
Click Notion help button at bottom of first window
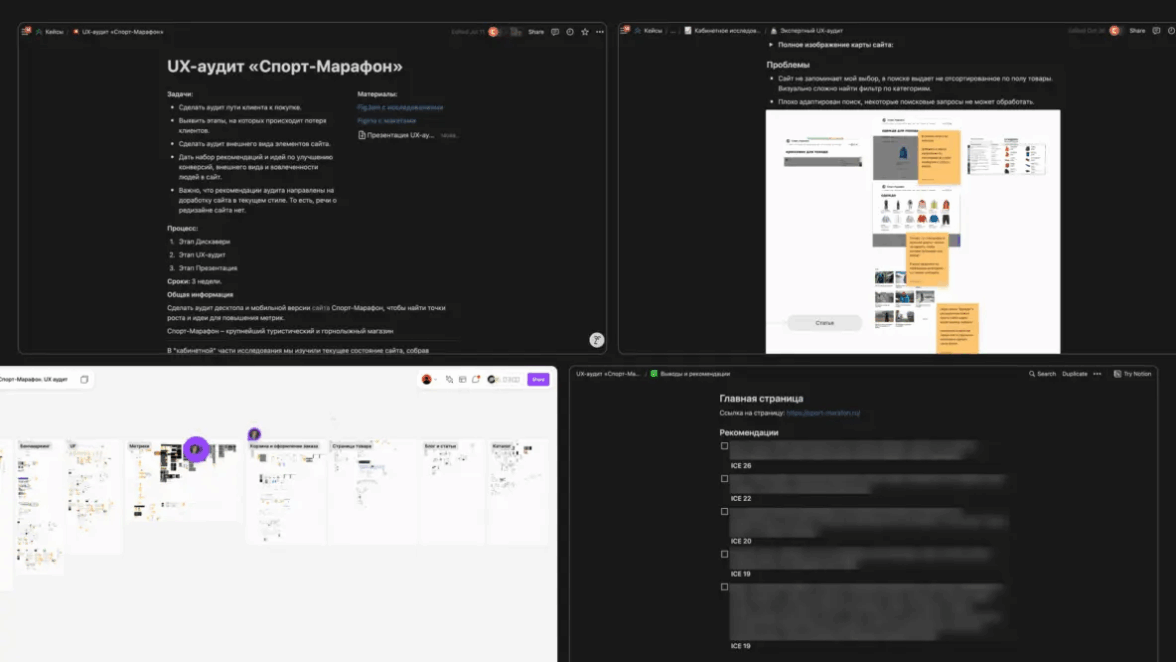[596, 340]
